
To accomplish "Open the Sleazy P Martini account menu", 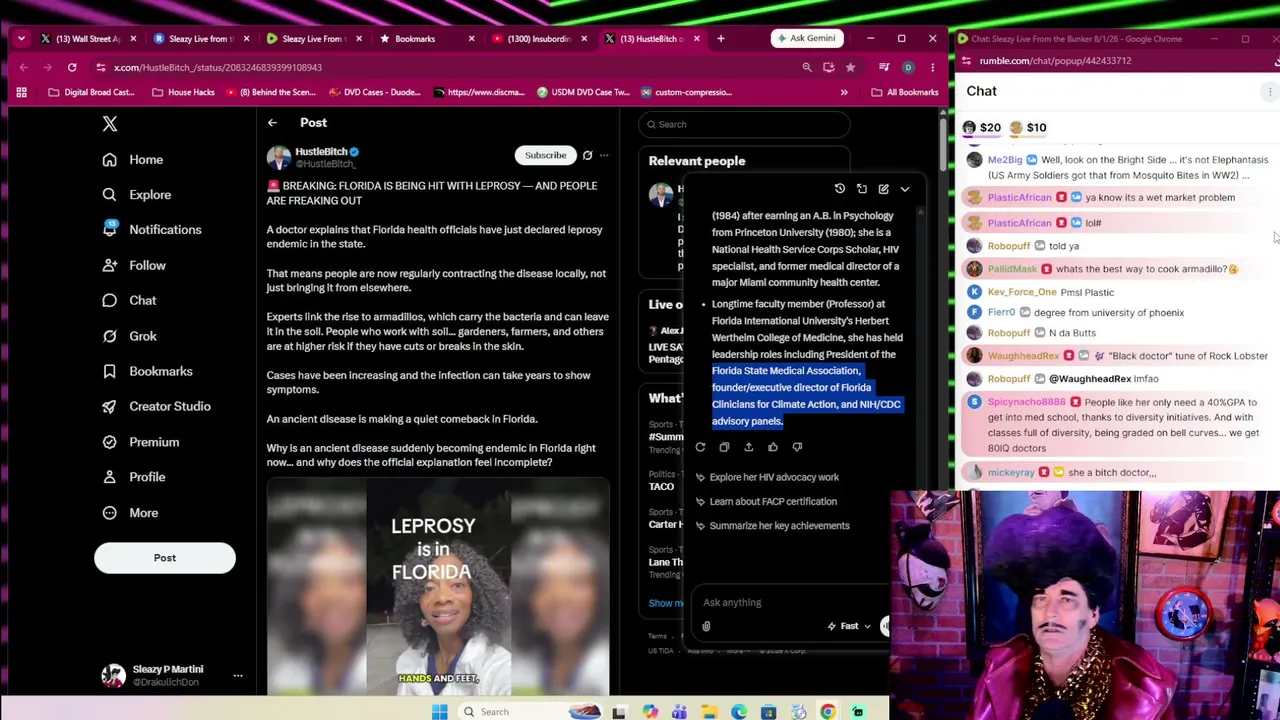I will click(x=170, y=676).
